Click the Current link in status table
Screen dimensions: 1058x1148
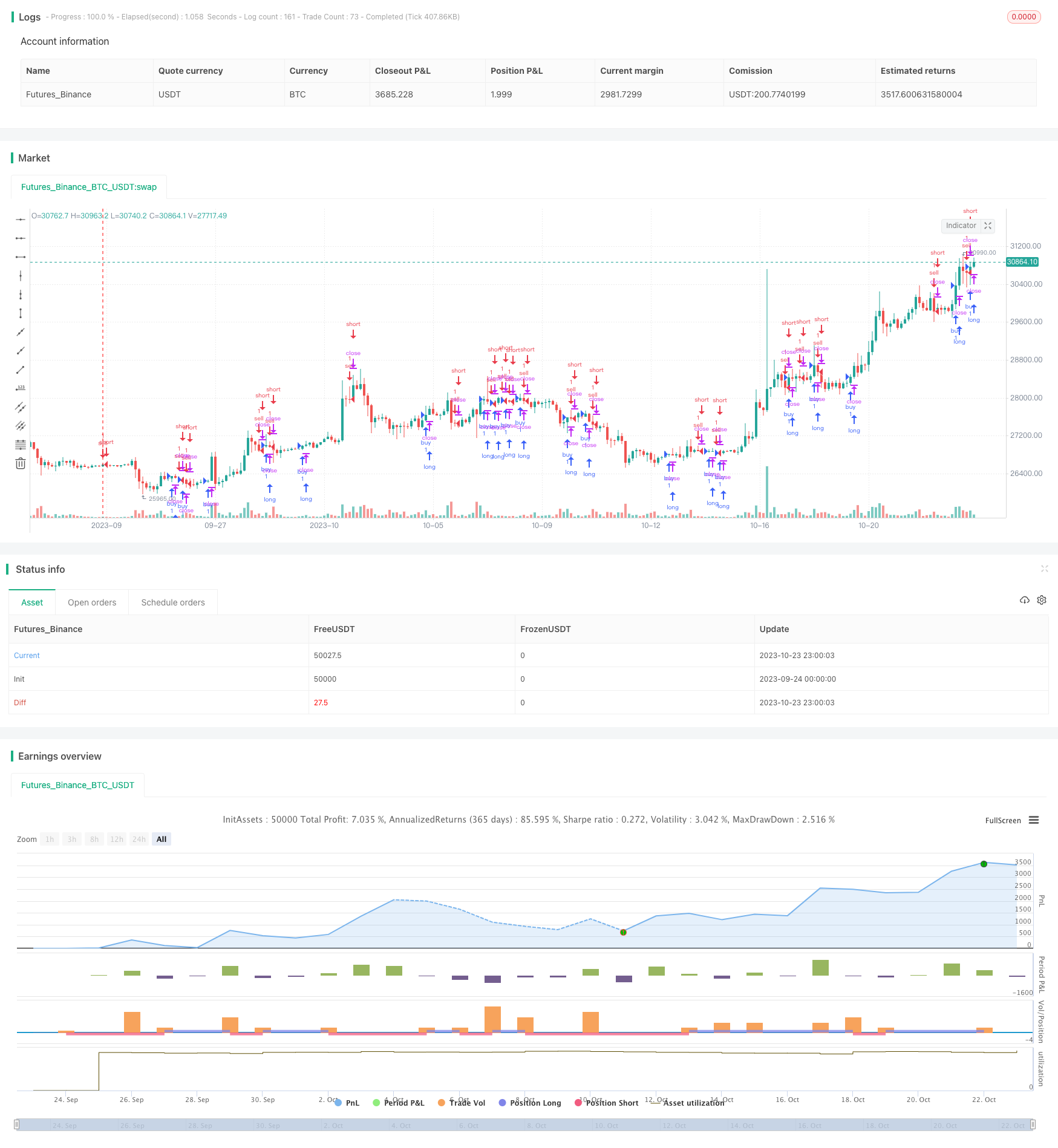point(27,655)
